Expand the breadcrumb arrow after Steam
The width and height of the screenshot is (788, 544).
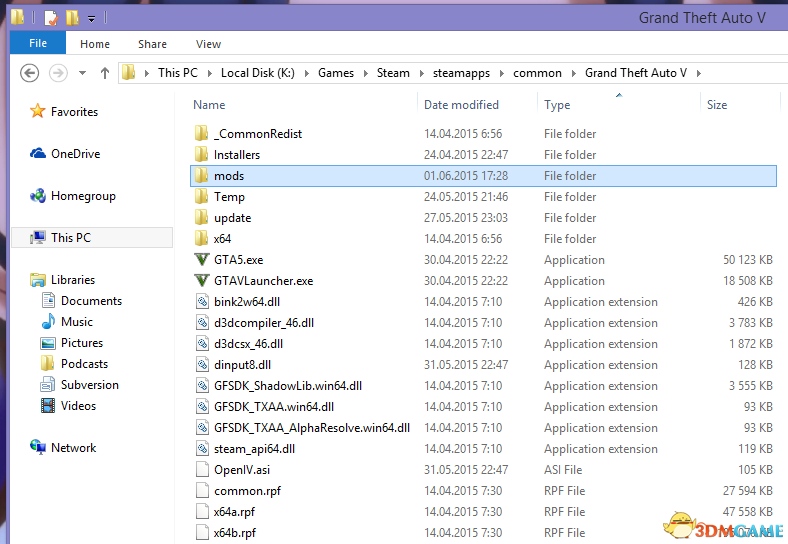point(422,73)
